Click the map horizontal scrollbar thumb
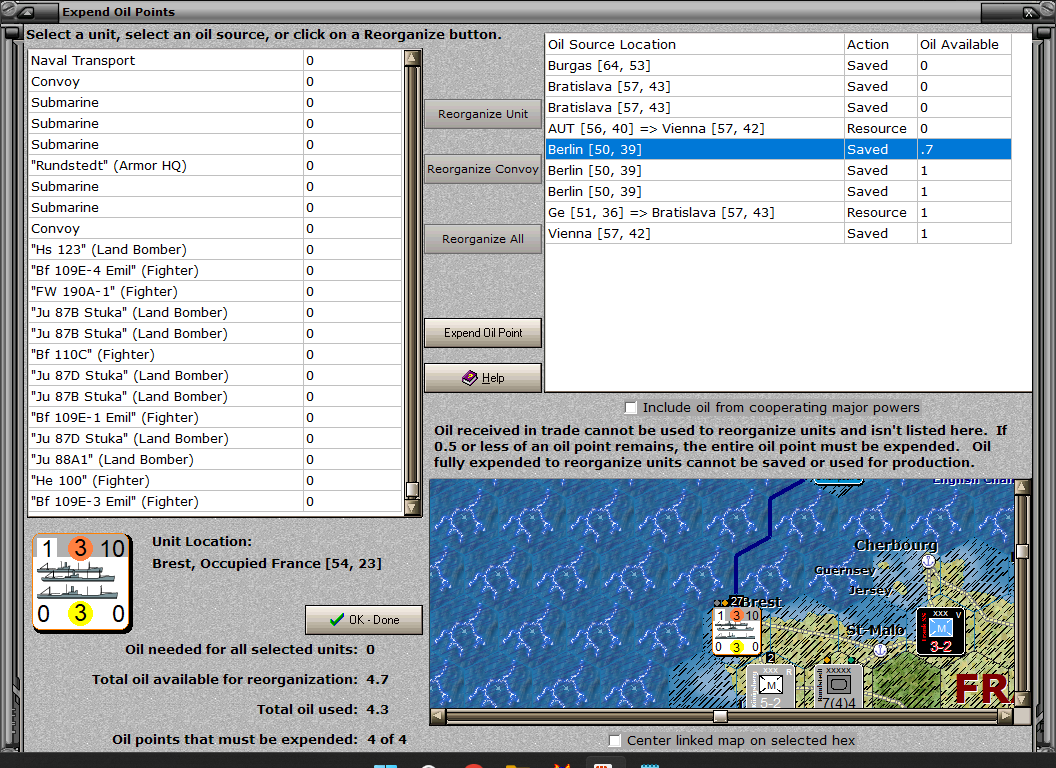 tap(720, 716)
